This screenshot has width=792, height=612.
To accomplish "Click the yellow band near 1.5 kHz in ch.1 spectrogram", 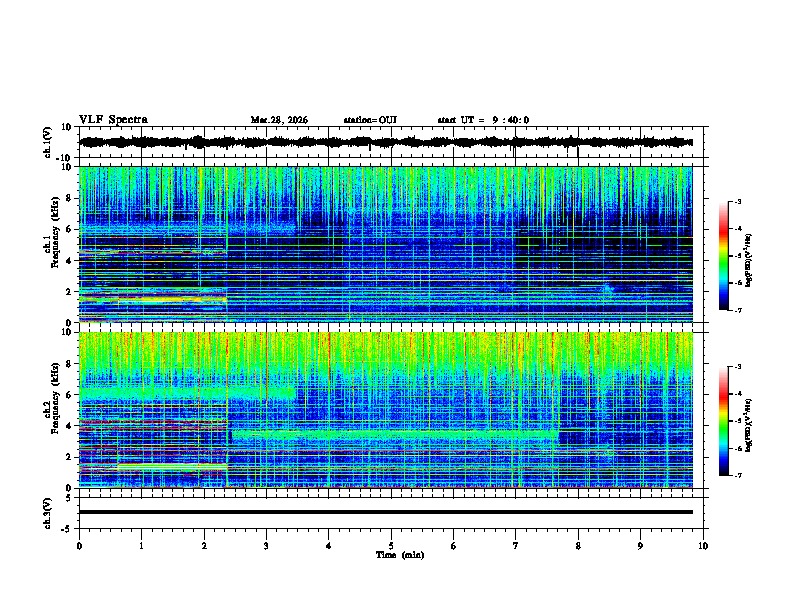I will coord(172,299).
